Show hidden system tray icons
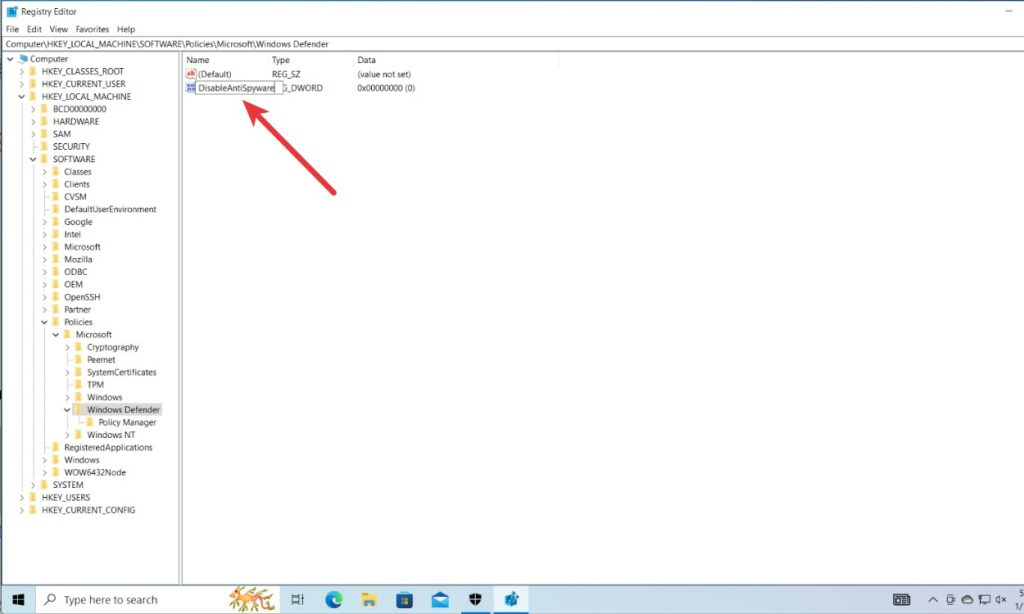1024x614 pixels. click(933, 600)
